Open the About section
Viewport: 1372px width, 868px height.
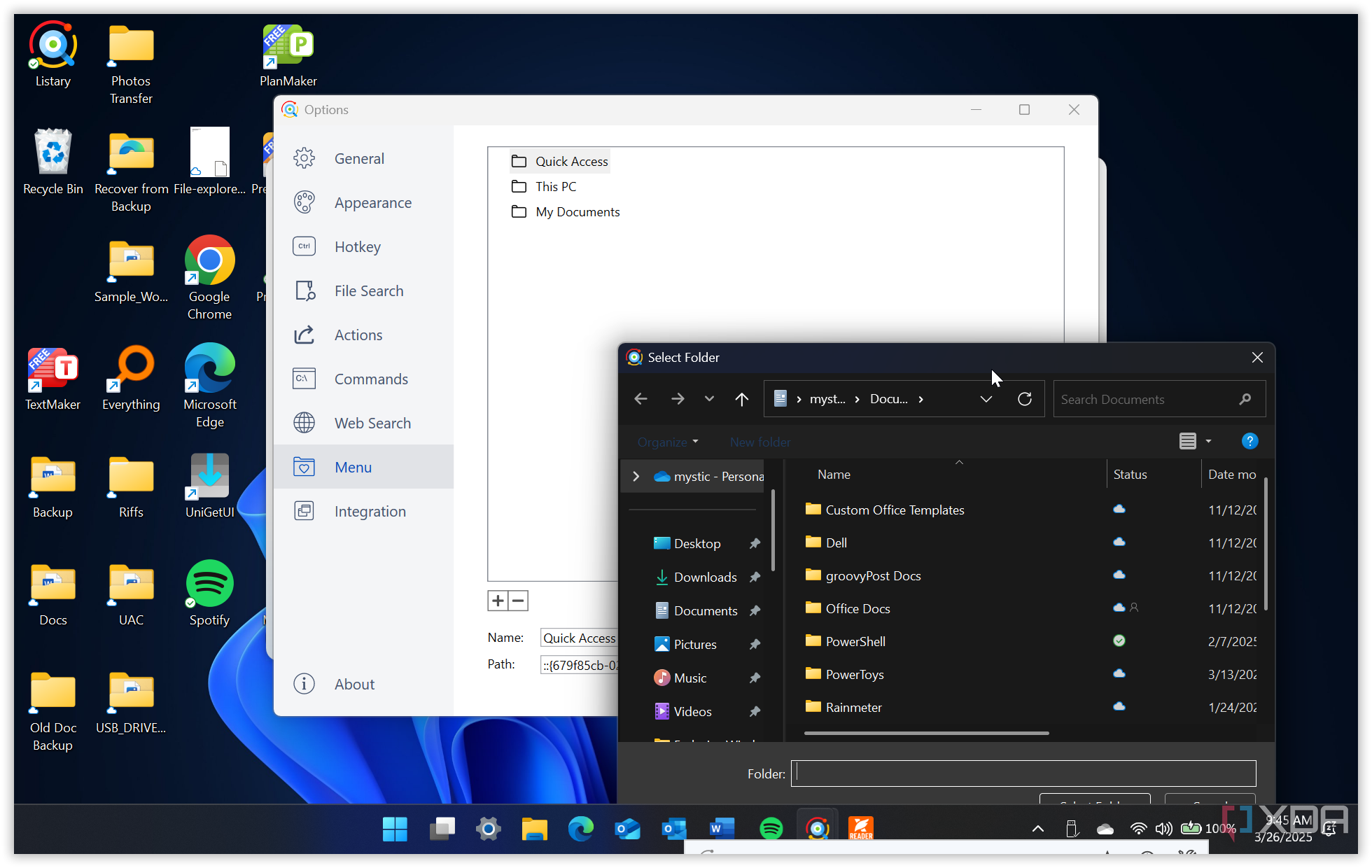coord(363,685)
